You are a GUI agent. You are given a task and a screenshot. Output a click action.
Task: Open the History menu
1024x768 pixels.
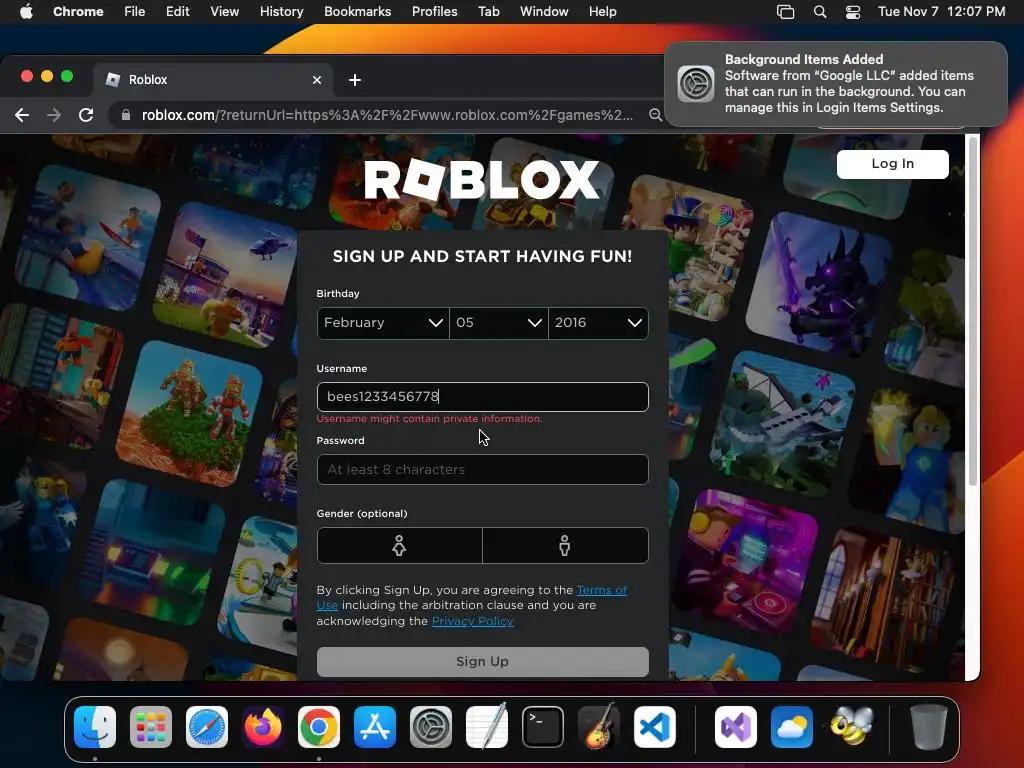pos(281,12)
